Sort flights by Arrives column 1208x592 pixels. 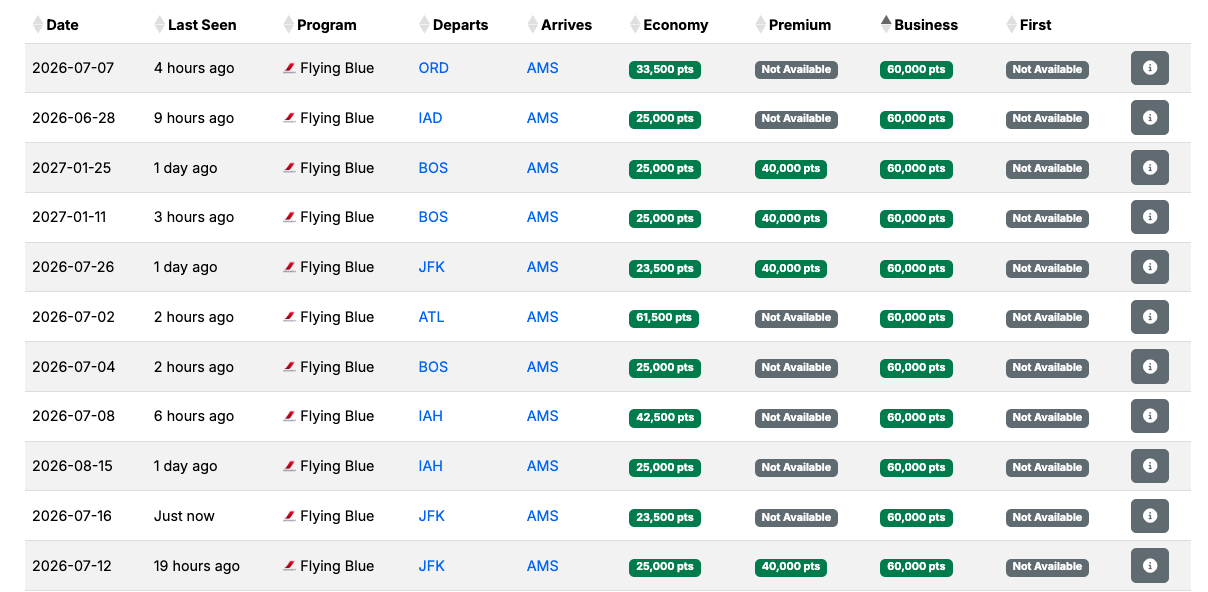click(x=560, y=25)
